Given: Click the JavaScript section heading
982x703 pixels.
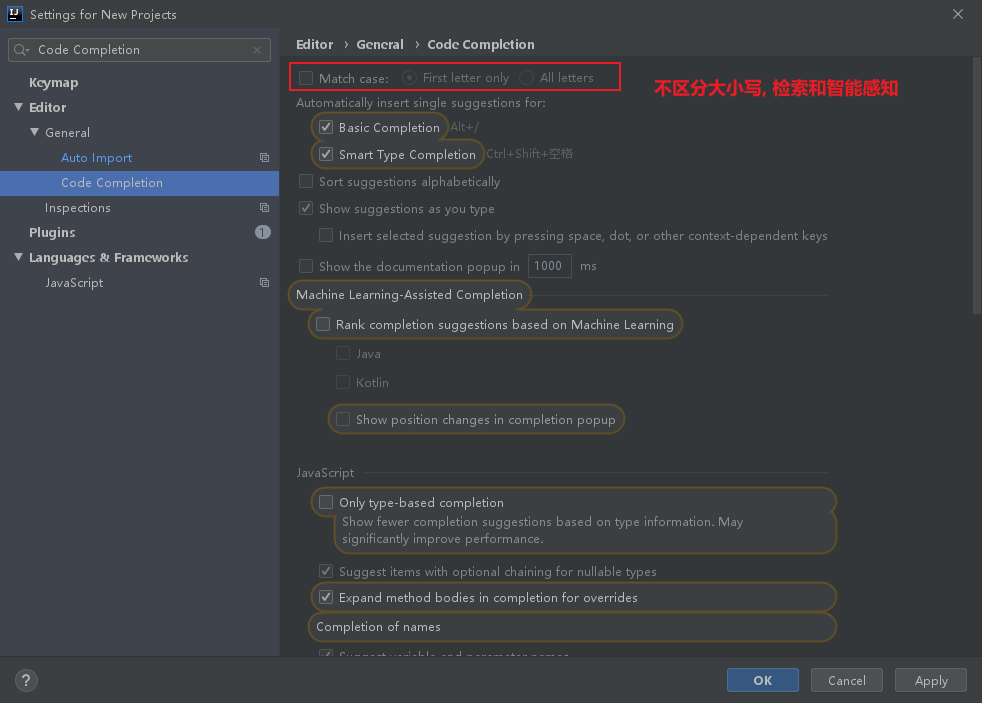Looking at the screenshot, I should tap(325, 473).
